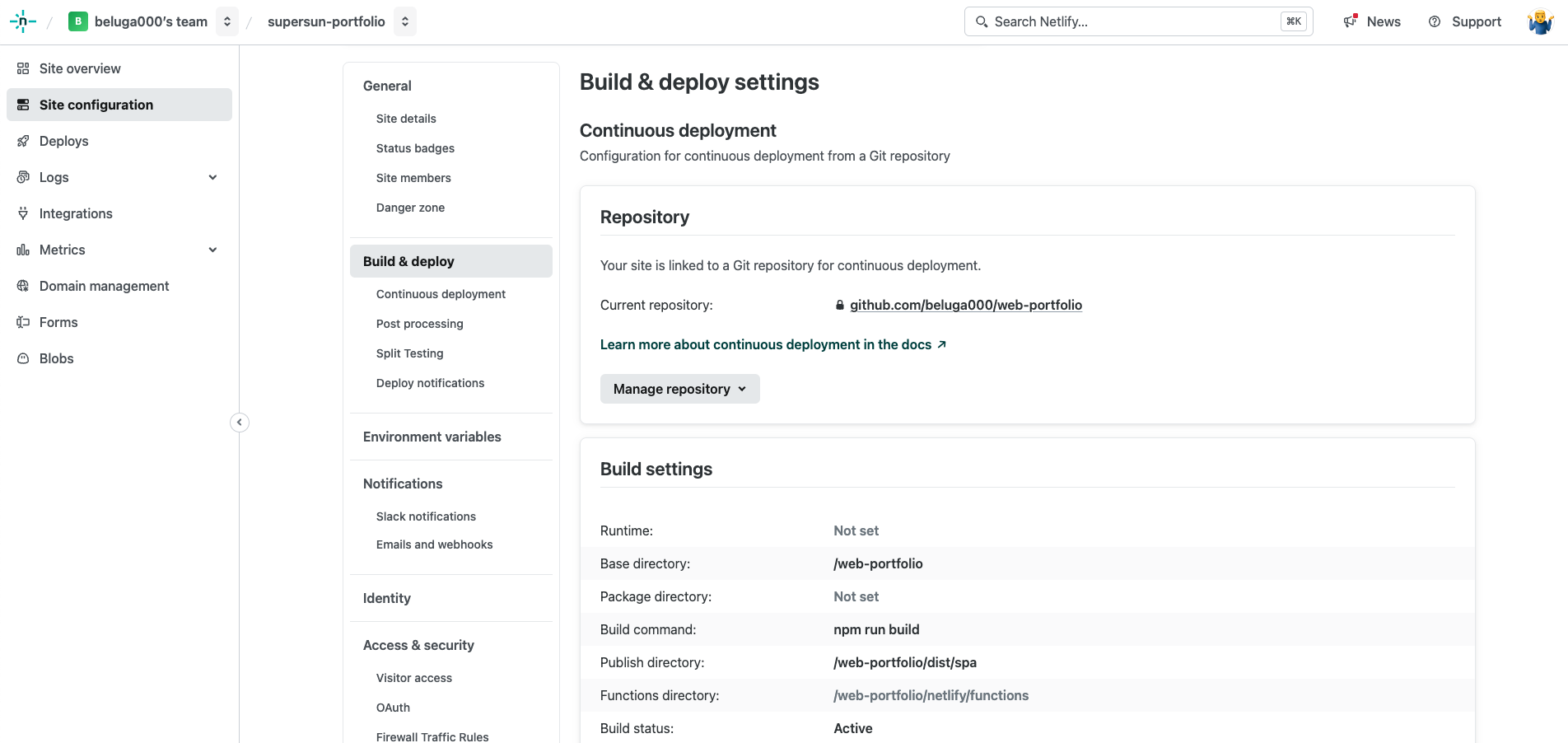Expand the Metrics submenu chevron

pos(213,250)
